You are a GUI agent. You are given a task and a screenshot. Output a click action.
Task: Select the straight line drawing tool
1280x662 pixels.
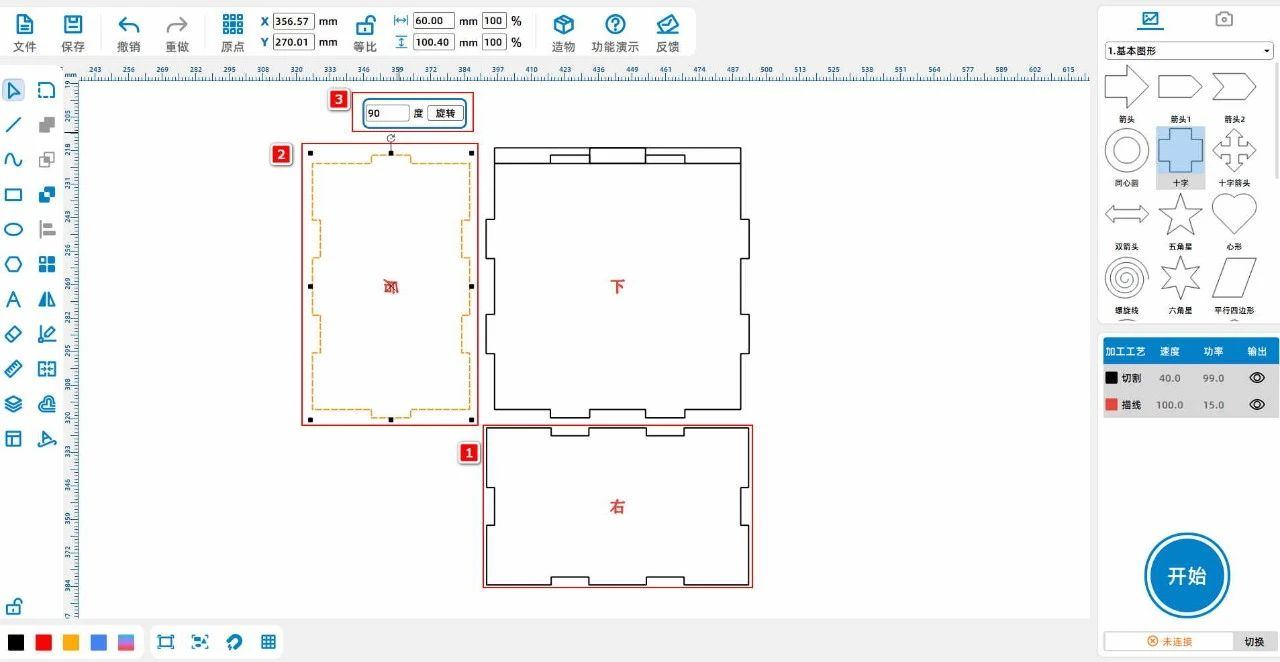click(14, 125)
